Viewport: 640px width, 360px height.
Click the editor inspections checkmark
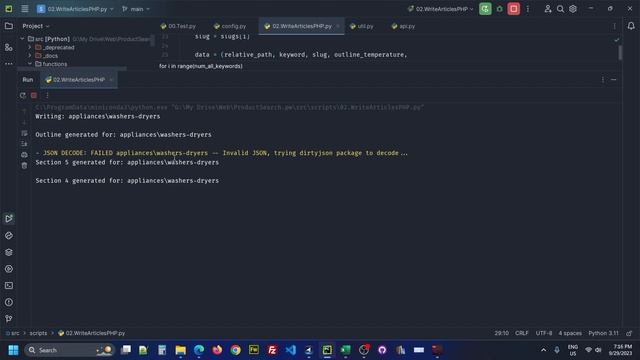click(x=617, y=40)
